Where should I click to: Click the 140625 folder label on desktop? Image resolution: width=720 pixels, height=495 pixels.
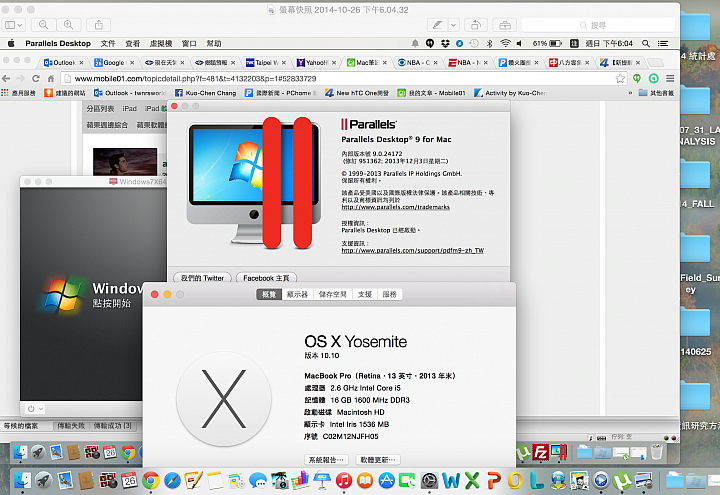(696, 352)
